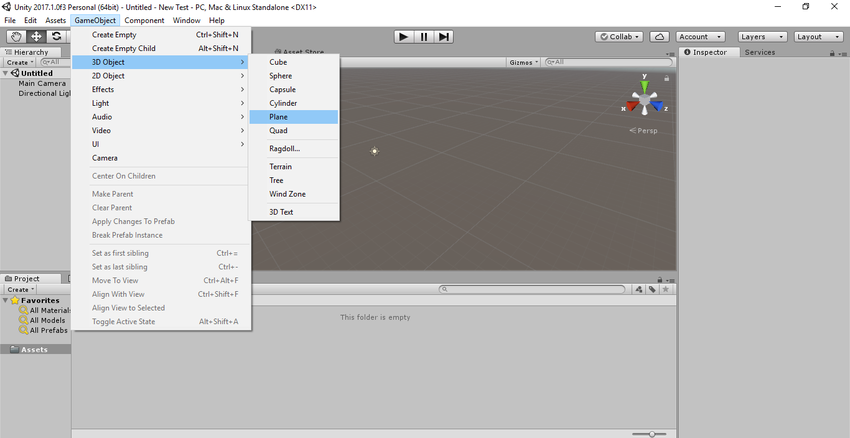Switch to the Inspector tab
This screenshot has width=850, height=438.
coord(709,52)
